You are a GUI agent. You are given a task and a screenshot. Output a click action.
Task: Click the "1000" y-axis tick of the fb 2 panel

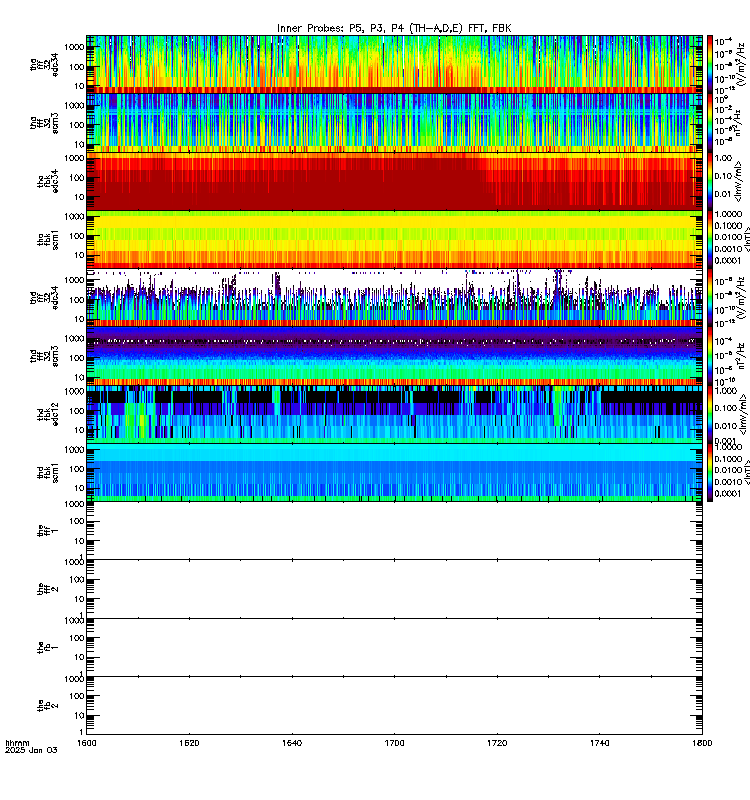click(x=74, y=679)
